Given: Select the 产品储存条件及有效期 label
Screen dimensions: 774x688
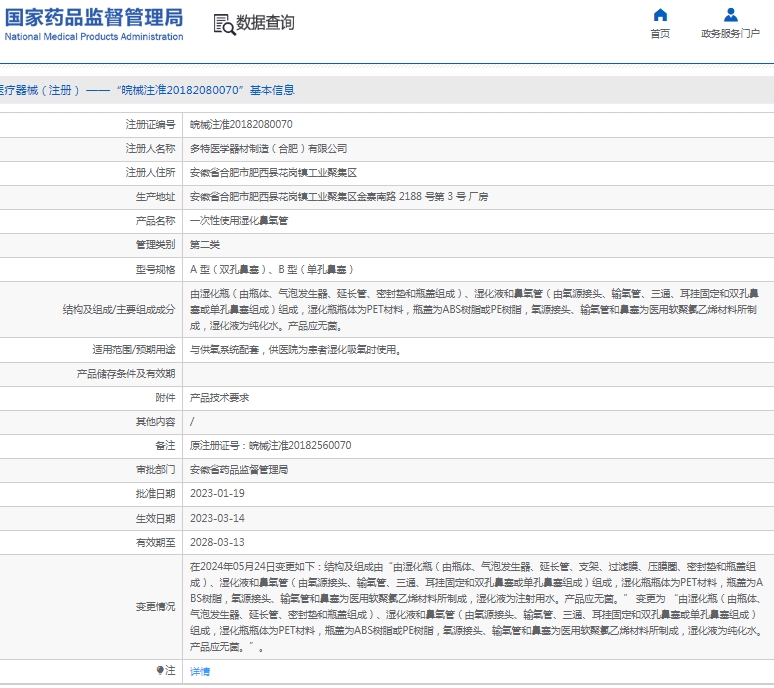Looking at the screenshot, I should click(x=126, y=374).
